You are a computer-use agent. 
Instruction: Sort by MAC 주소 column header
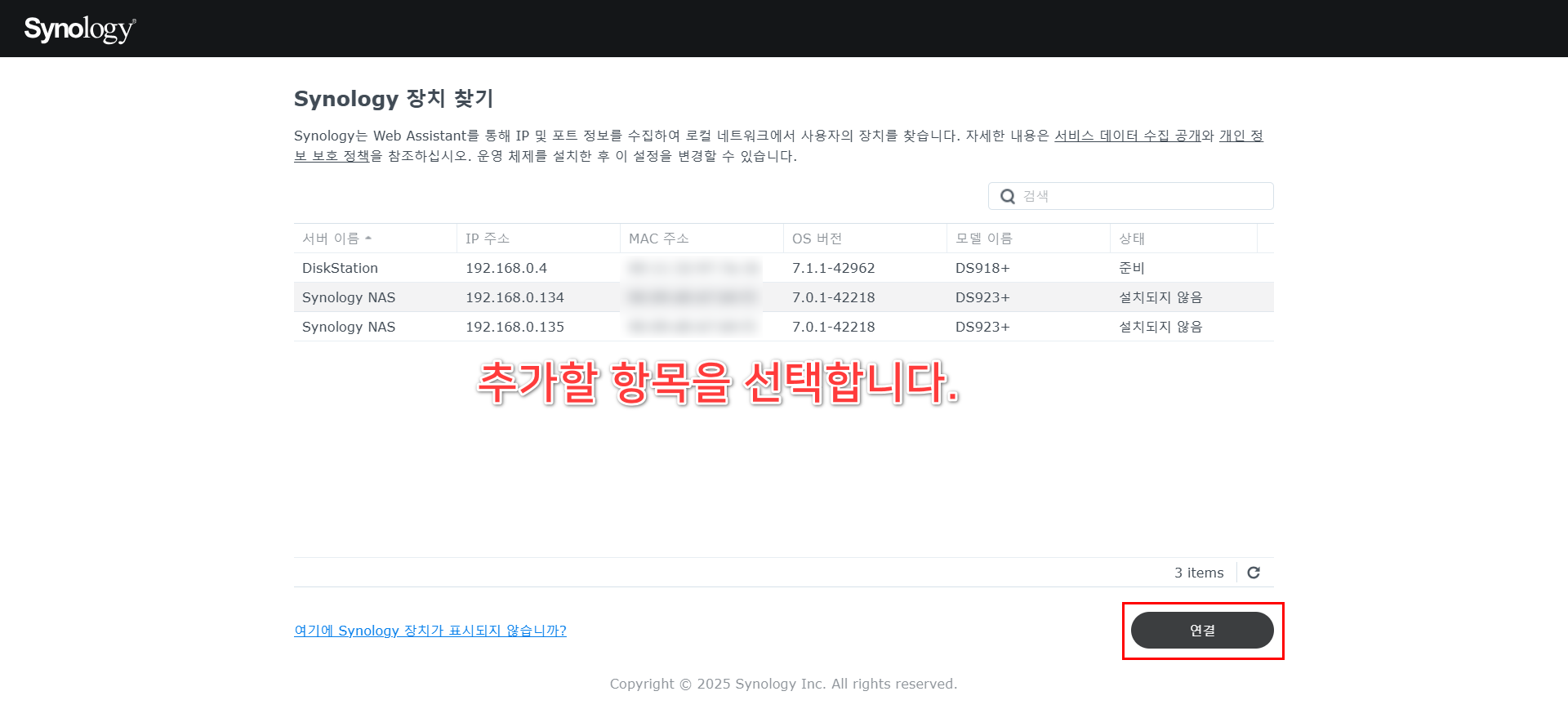[x=702, y=239]
